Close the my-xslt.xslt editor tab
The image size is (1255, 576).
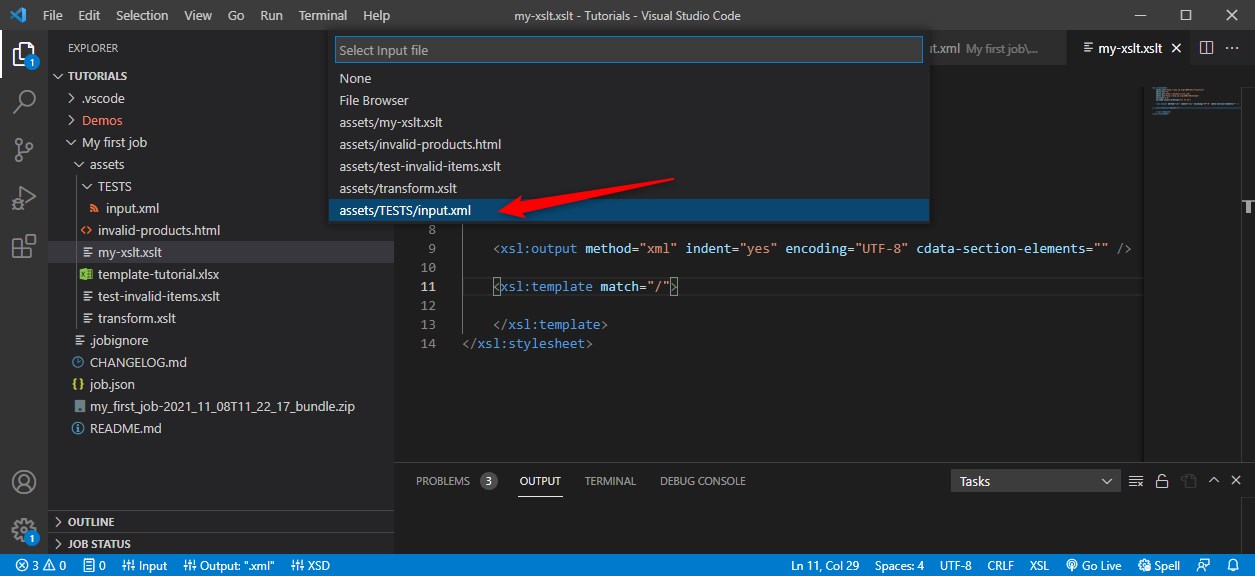pyautogui.click(x=1176, y=48)
